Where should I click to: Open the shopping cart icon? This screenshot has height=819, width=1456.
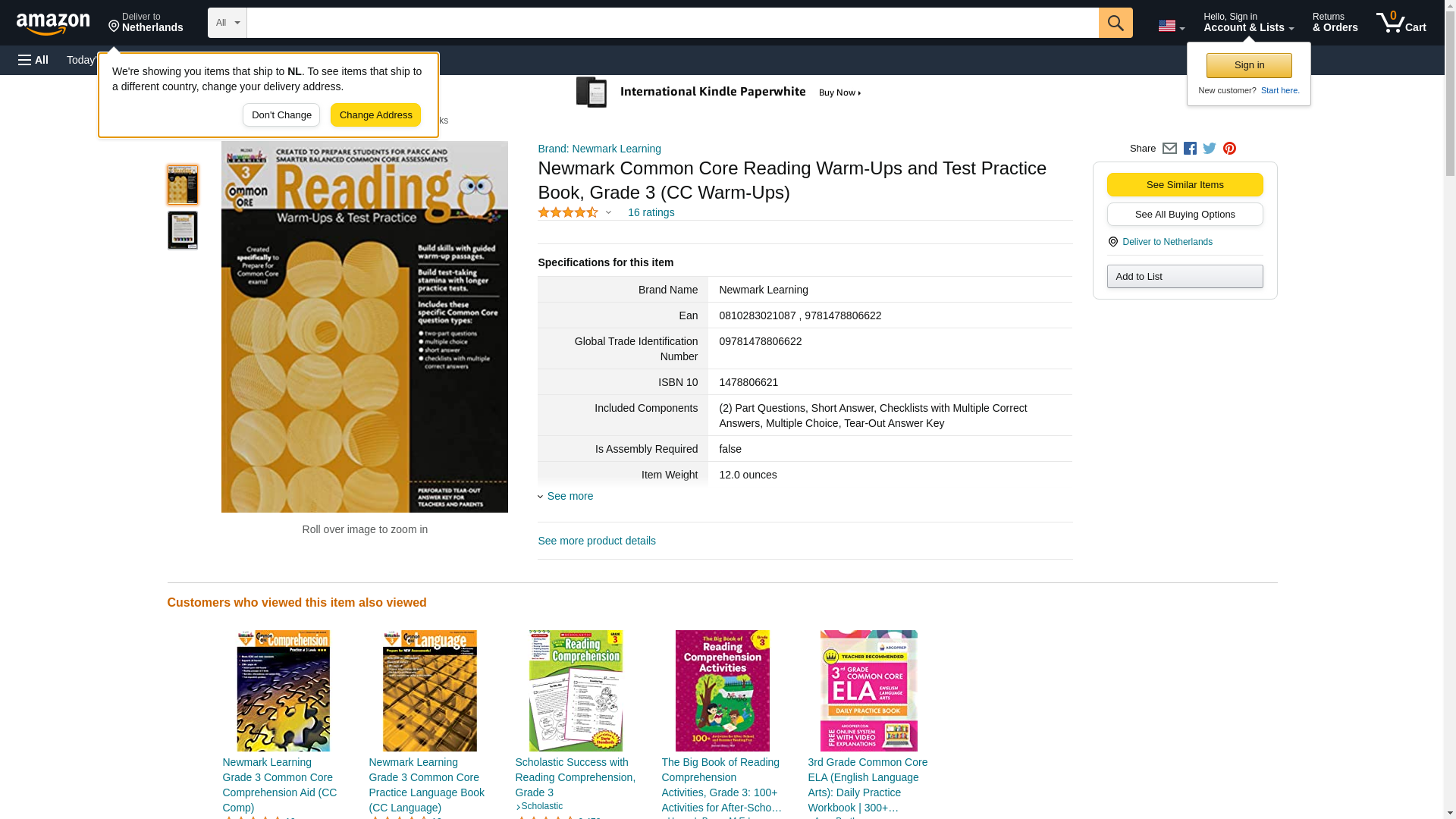(x=1401, y=23)
